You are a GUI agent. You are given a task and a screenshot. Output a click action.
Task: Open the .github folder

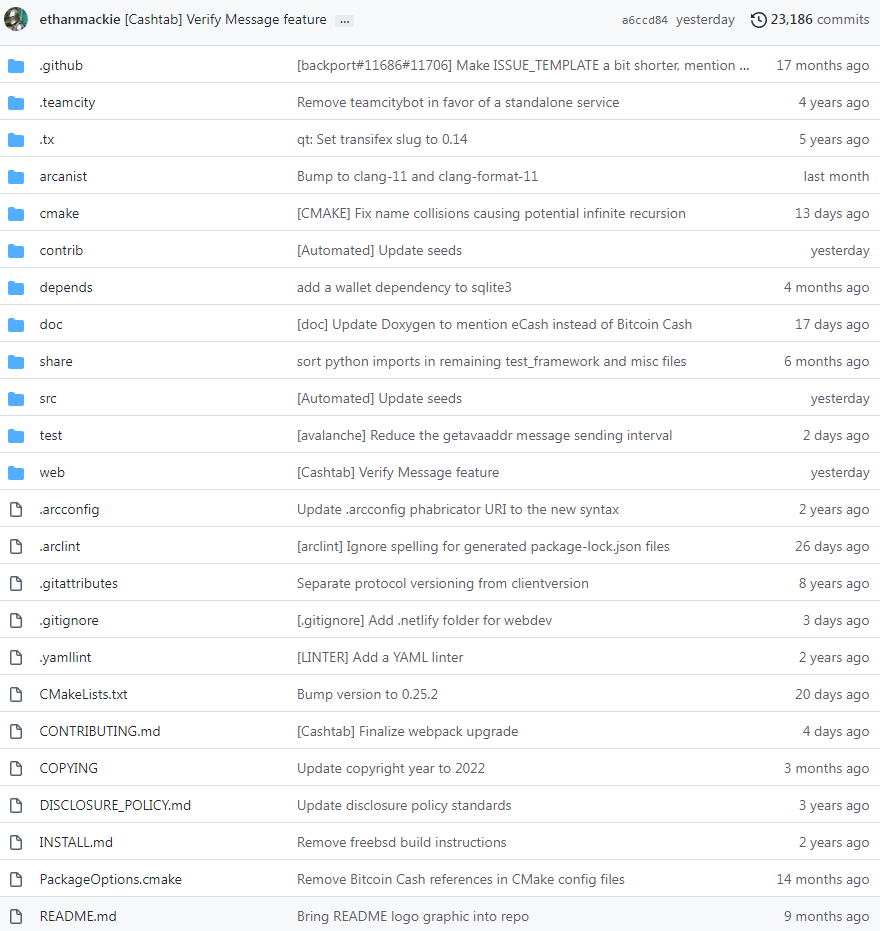point(61,65)
